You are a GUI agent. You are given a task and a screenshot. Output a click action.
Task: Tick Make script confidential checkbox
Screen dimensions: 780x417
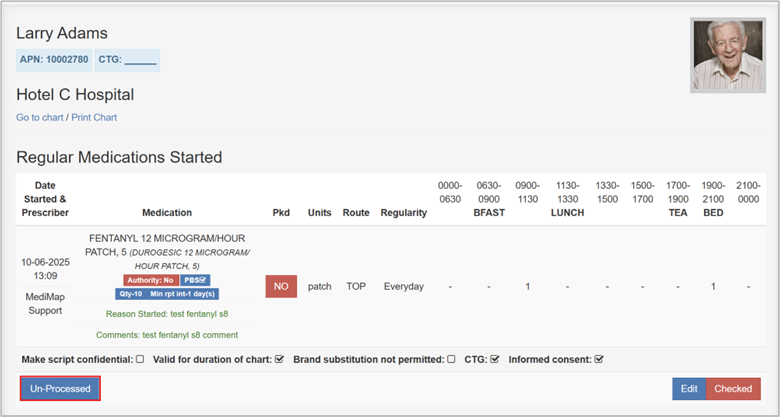[140, 359]
